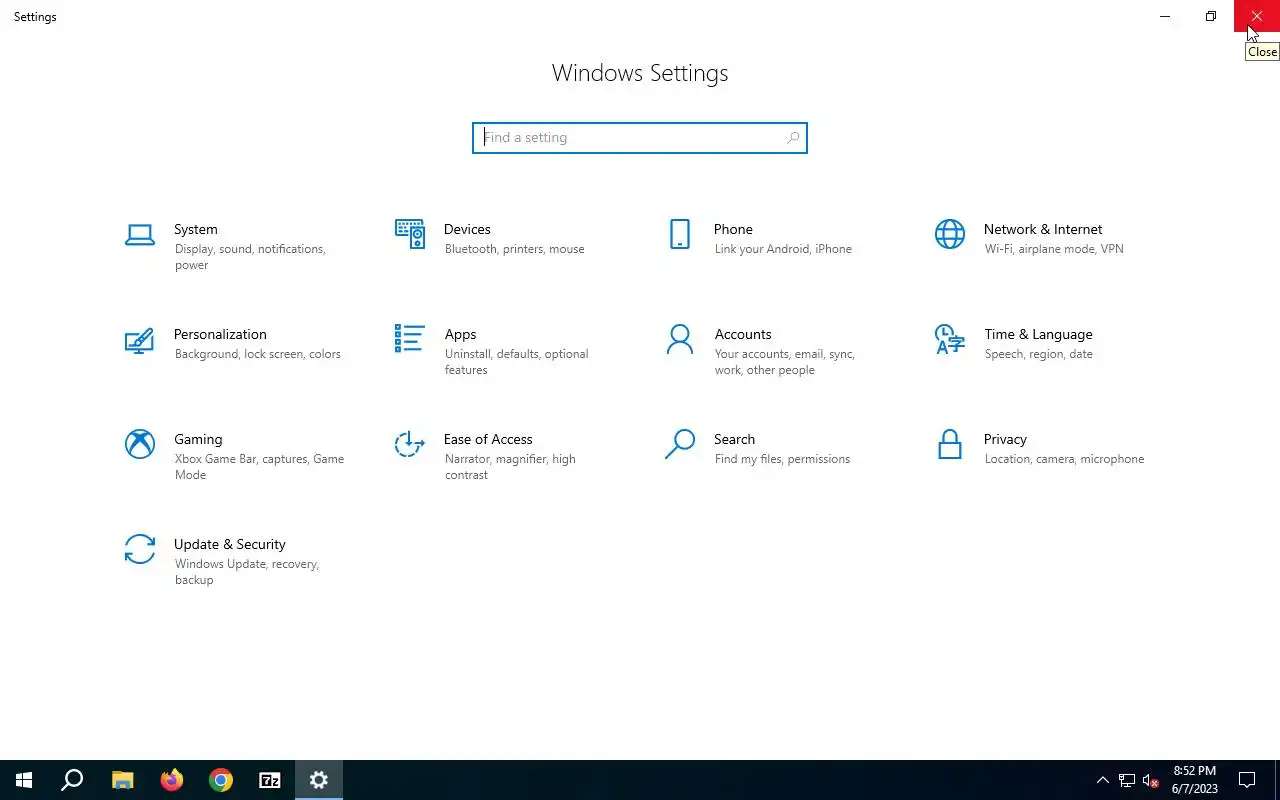Open Ease of Access icon
Screen dimensions: 1280x800
[x=409, y=444]
